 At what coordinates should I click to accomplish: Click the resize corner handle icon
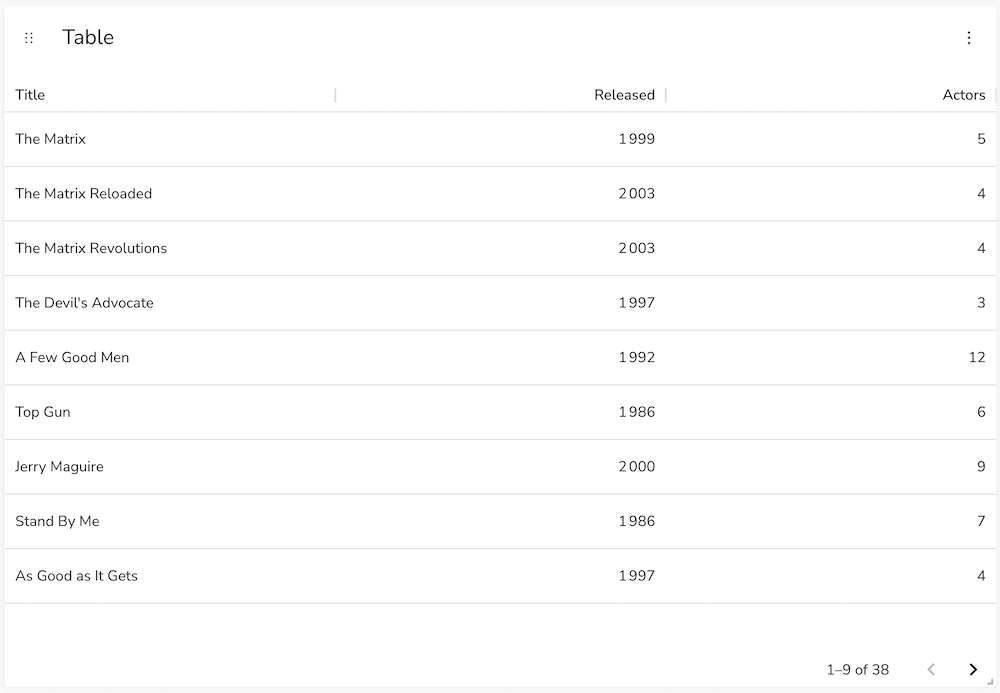point(990,682)
